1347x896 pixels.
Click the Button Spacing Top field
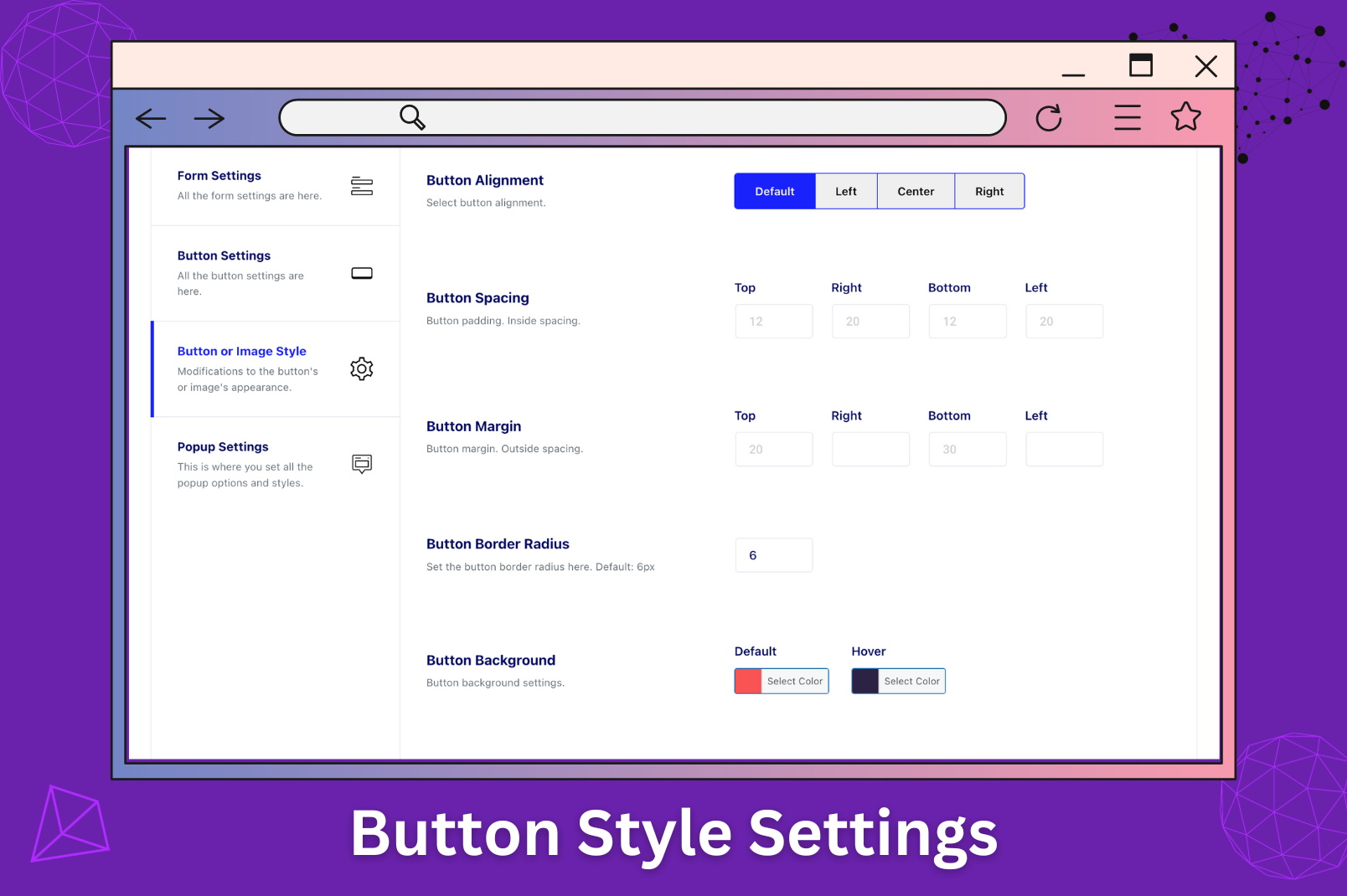coord(774,322)
